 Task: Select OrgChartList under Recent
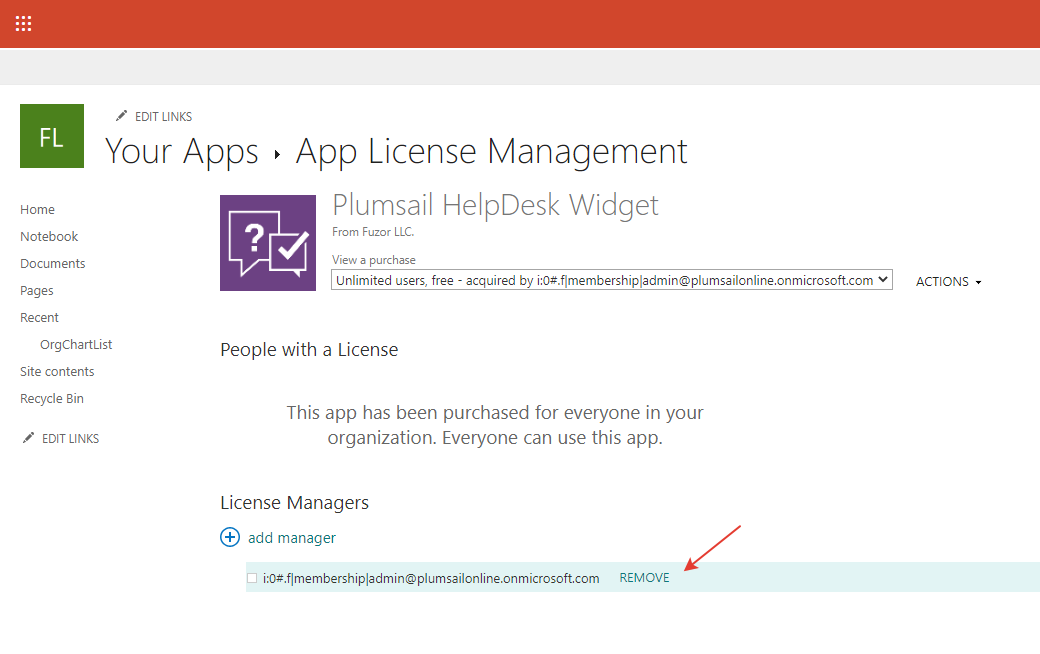click(75, 344)
